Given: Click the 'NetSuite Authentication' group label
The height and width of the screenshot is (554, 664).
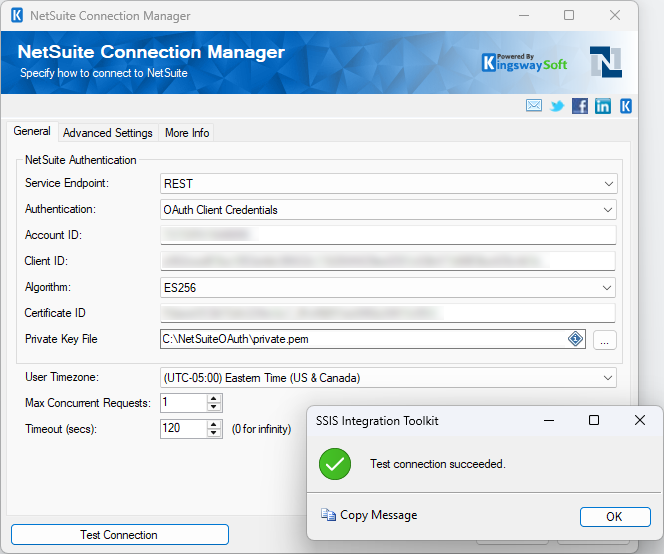Looking at the screenshot, I should (80, 160).
